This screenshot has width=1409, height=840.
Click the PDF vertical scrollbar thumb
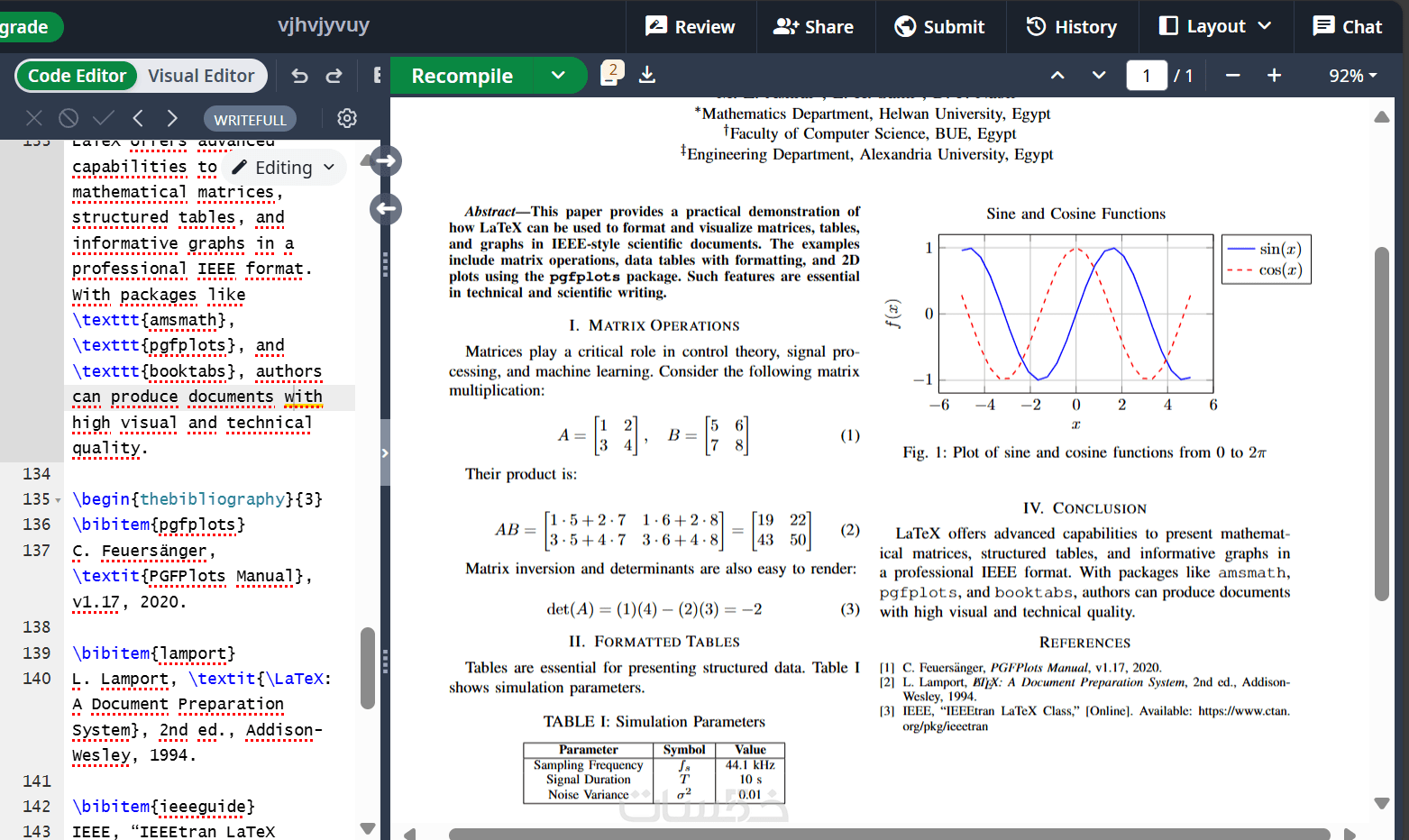1381,424
